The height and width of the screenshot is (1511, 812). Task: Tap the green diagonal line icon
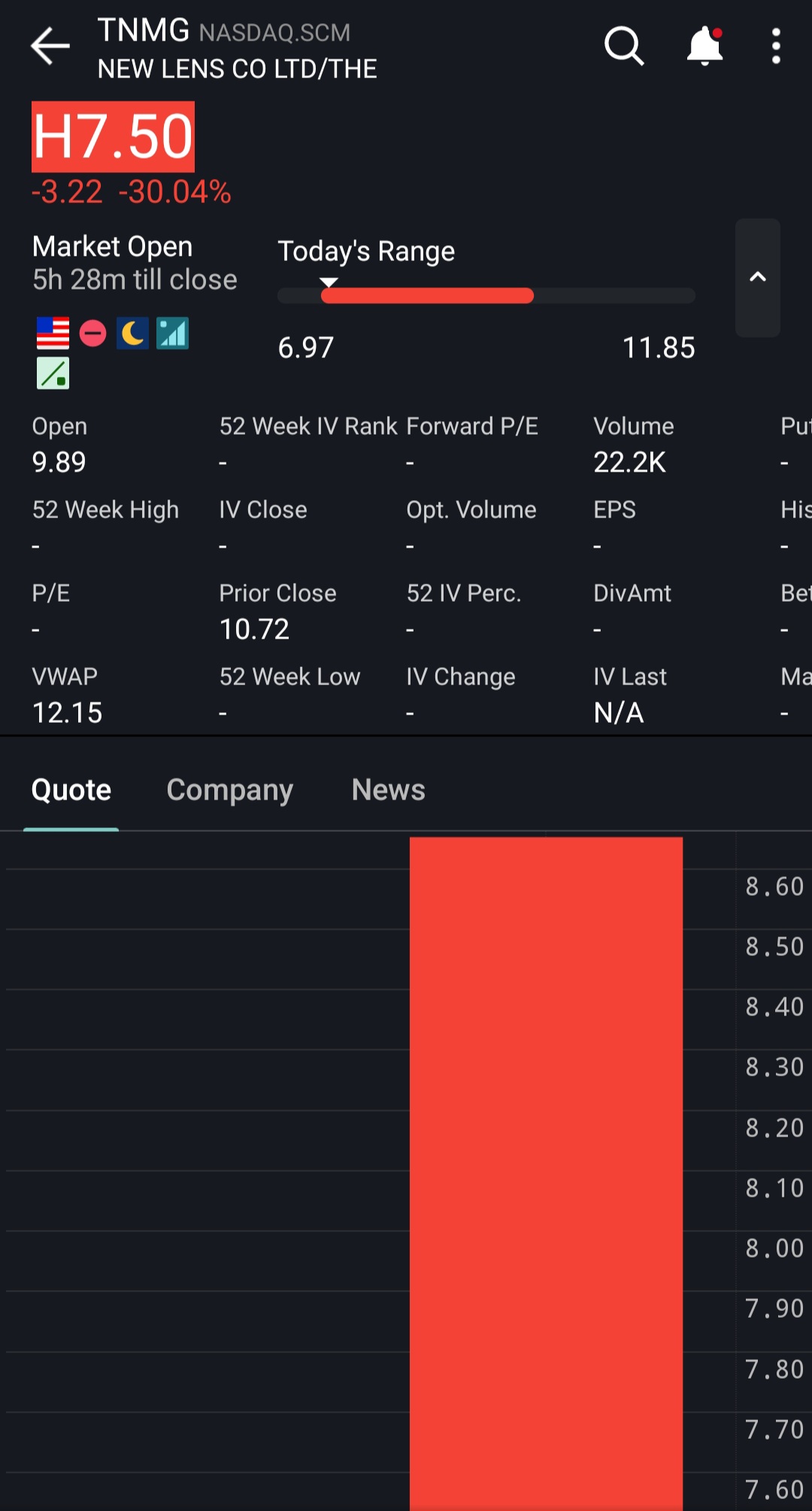pyautogui.click(x=53, y=373)
